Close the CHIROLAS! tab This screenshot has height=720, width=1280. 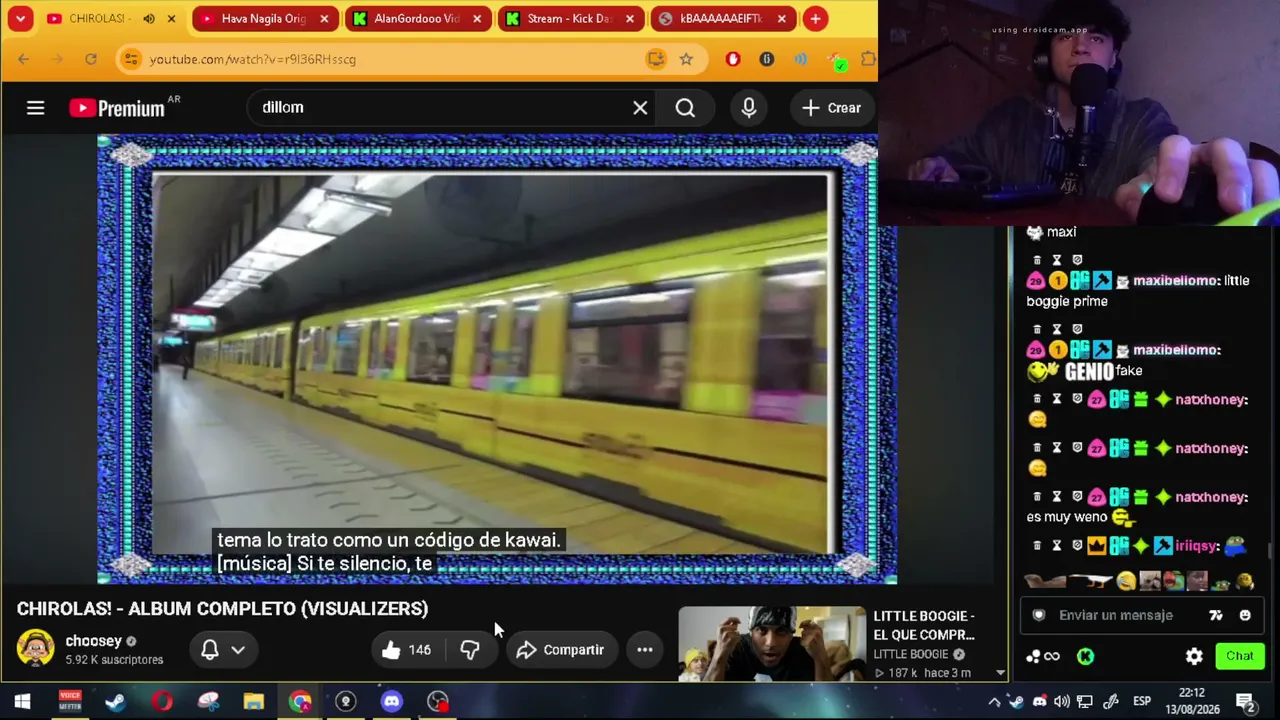[171, 19]
